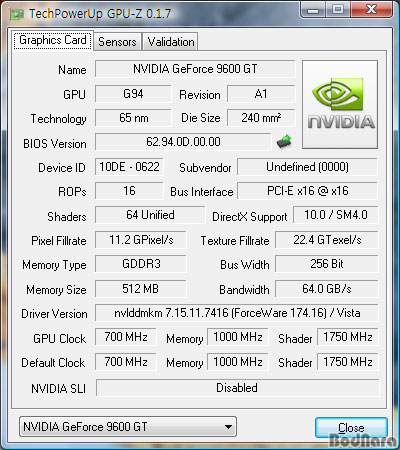This screenshot has height=450, width=400.
Task: Click Pixel Fillrate field 11.2 GPixel/s
Action: 141,240
